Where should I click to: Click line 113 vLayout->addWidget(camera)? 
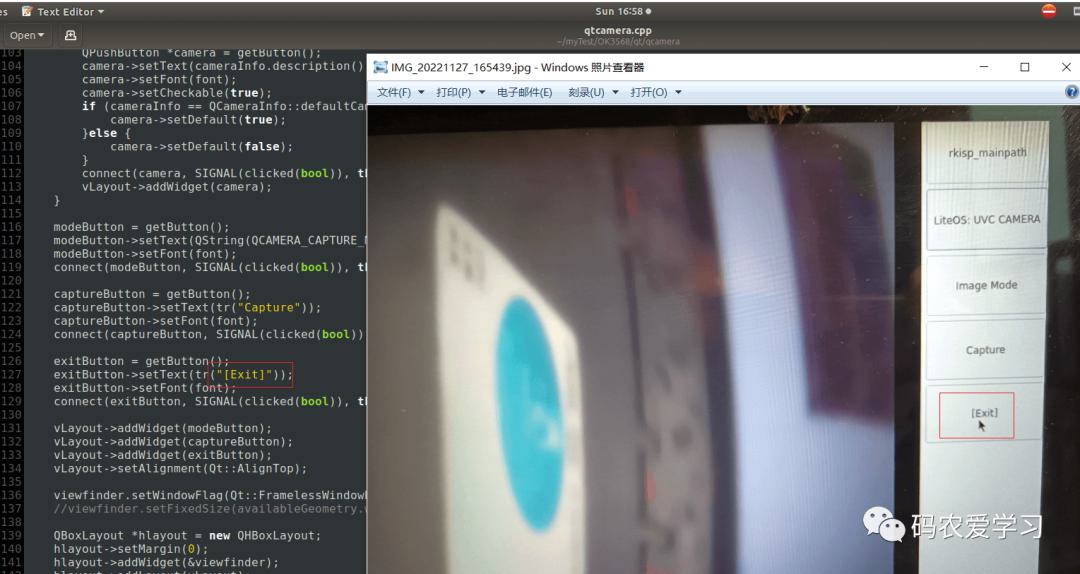coord(177,187)
